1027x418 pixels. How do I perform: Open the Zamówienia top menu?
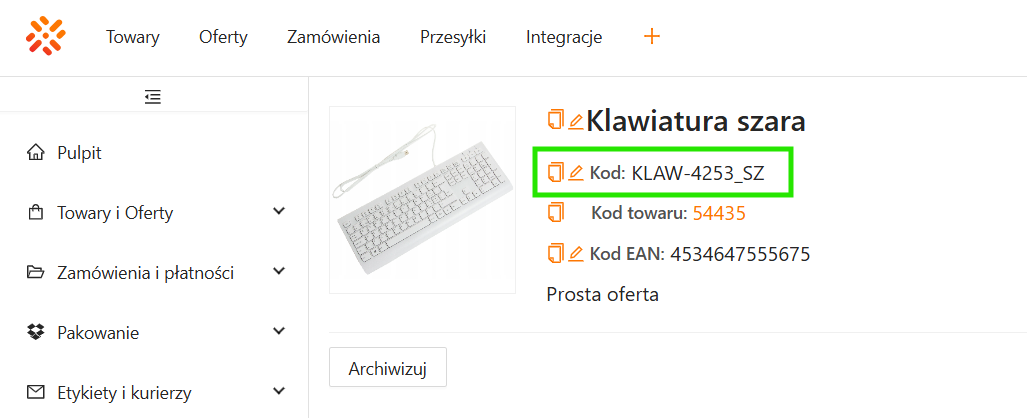point(333,38)
